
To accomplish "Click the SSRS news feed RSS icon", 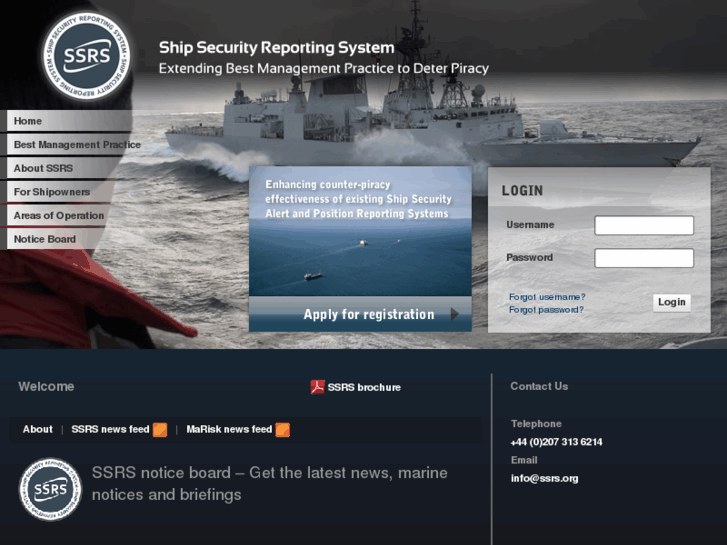I will [160, 430].
